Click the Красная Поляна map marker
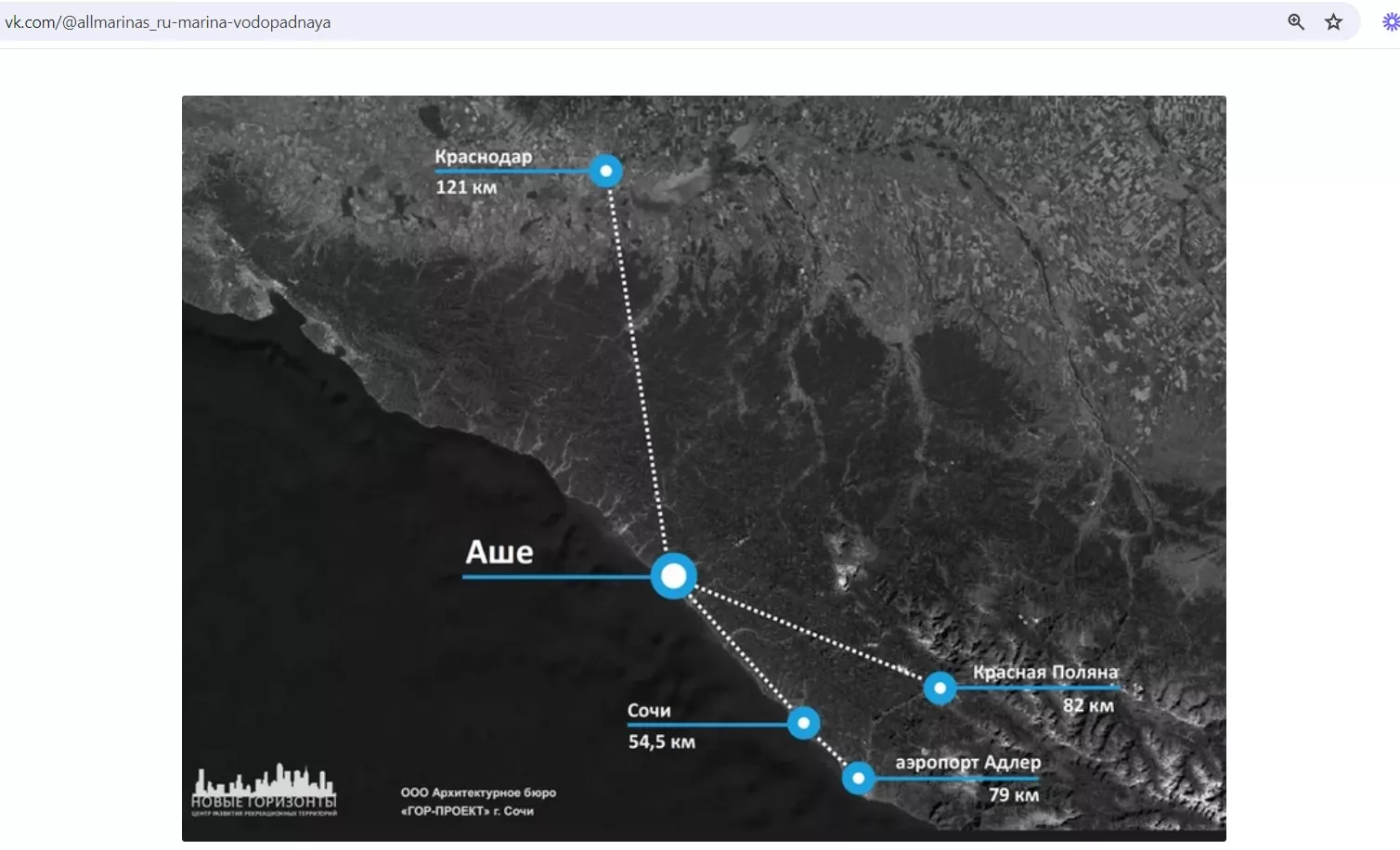Screen dimensions: 1400x850 (x=940, y=689)
